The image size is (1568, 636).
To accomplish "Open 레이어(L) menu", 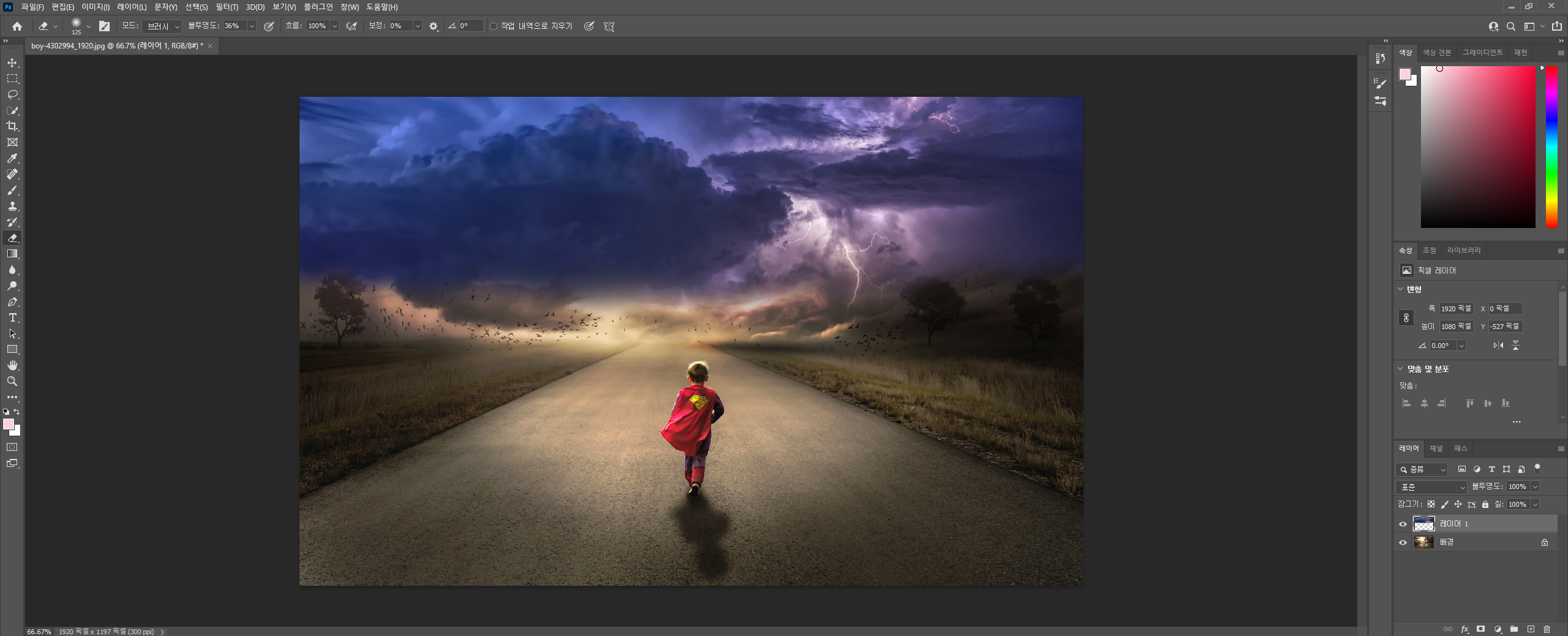I will pos(132,7).
